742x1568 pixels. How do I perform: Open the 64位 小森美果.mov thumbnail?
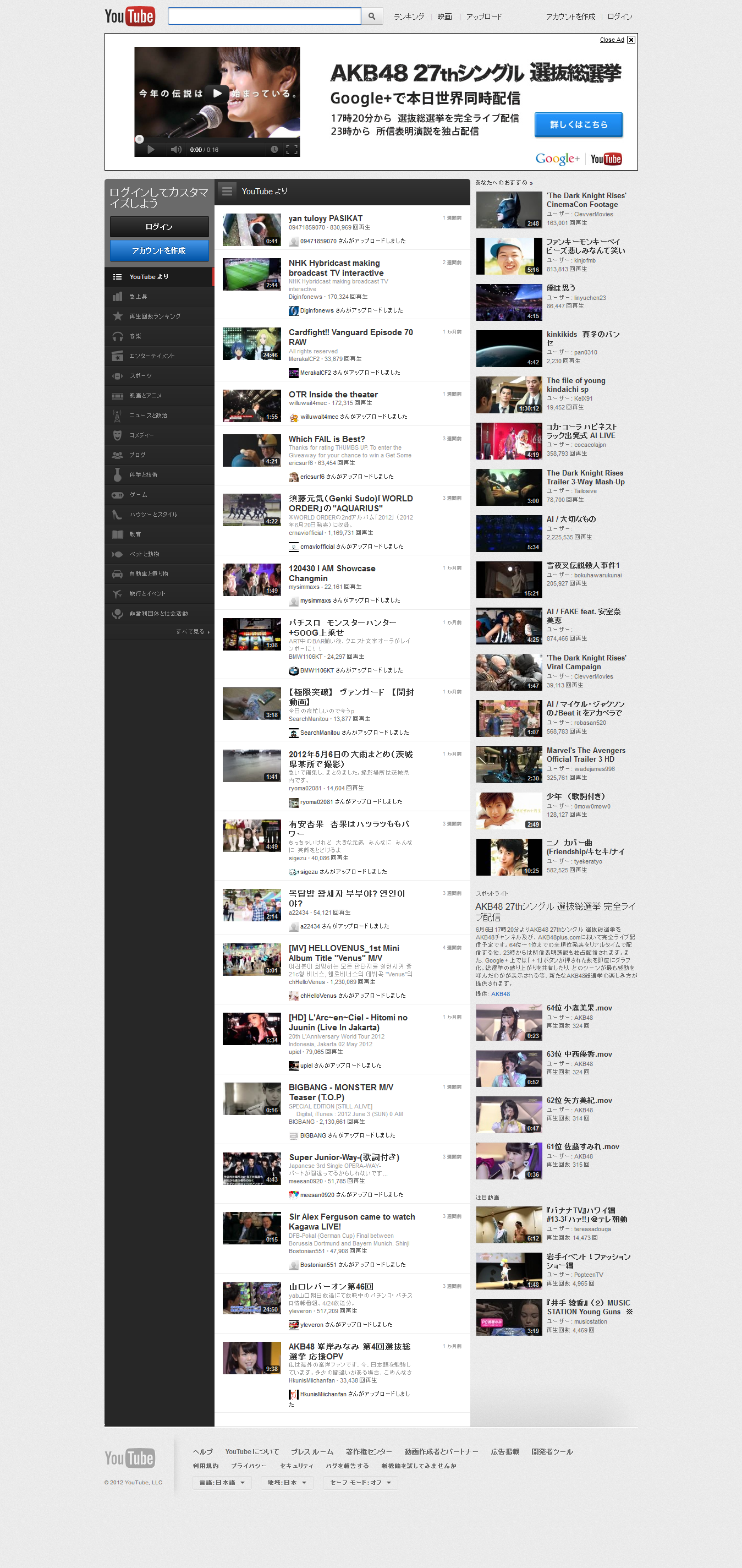509,1023
